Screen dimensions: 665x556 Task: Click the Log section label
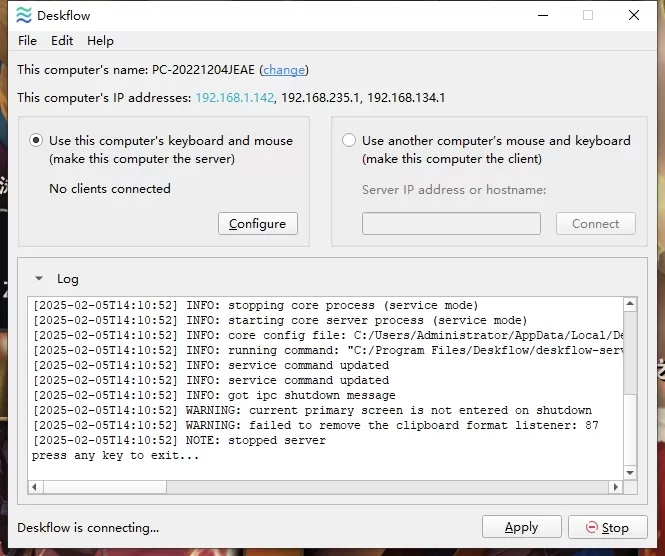point(68,279)
